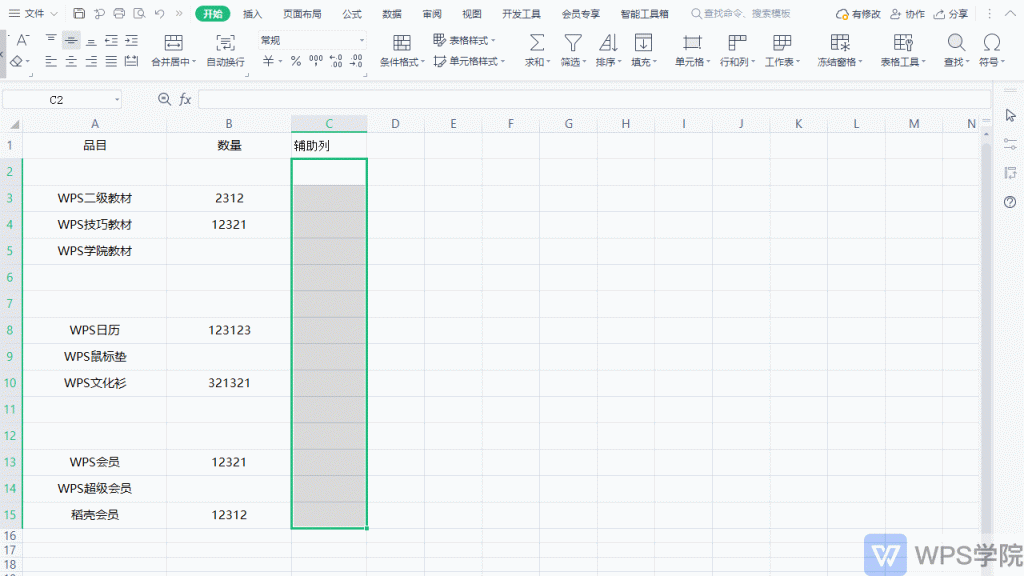Open the Name Box dropdown arrow
1024x576 pixels.
117,100
